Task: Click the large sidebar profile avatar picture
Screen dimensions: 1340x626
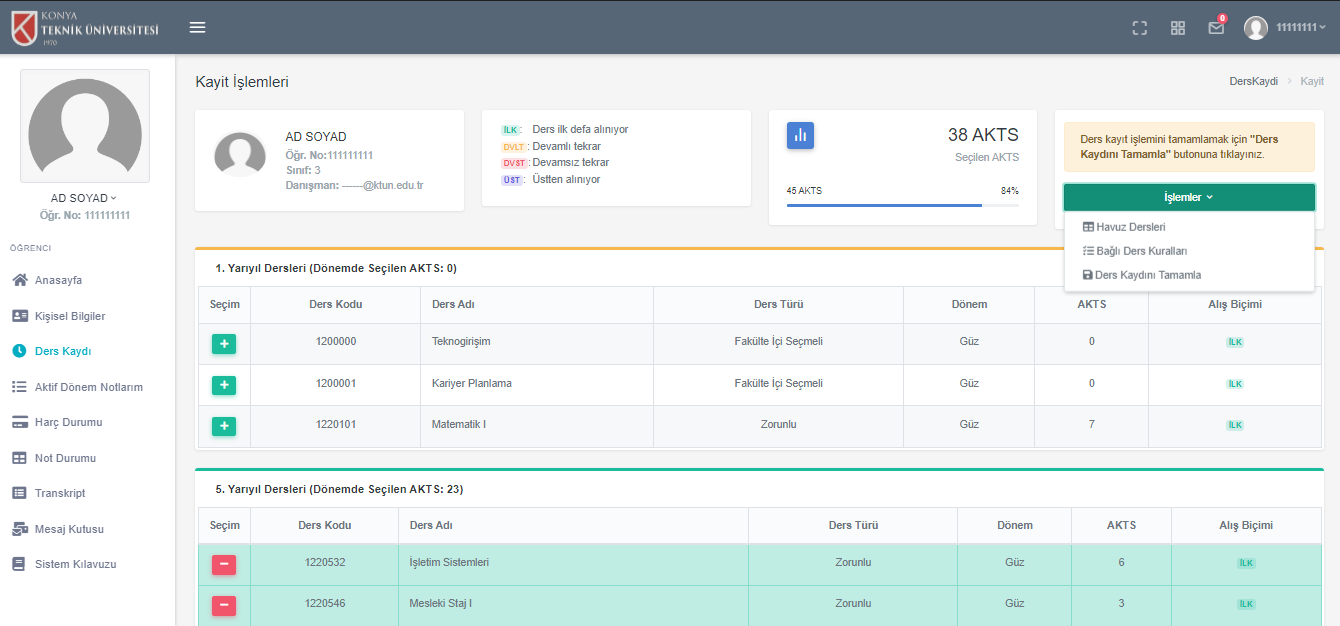Action: click(x=85, y=126)
